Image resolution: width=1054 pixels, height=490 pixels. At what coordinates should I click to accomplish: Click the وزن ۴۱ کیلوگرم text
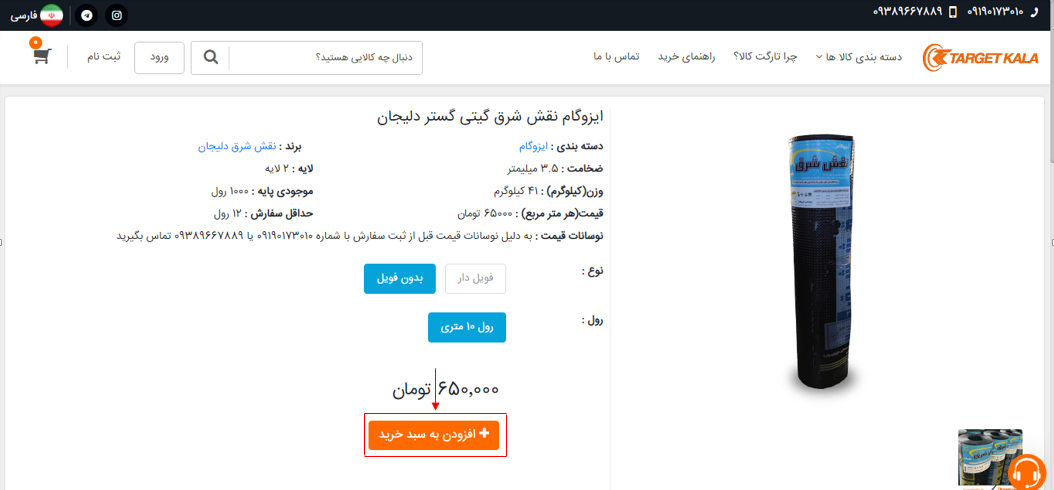click(x=549, y=191)
